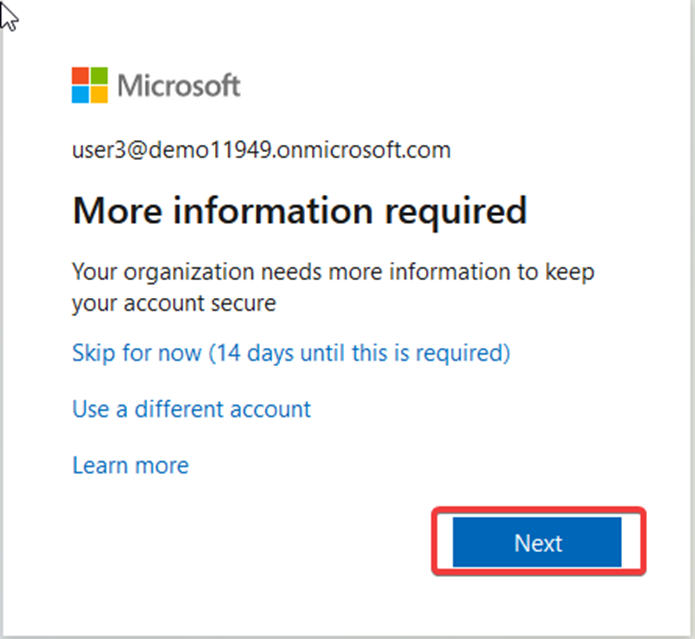Click the yellow square of Microsoft logo

pyautogui.click(x=99, y=94)
